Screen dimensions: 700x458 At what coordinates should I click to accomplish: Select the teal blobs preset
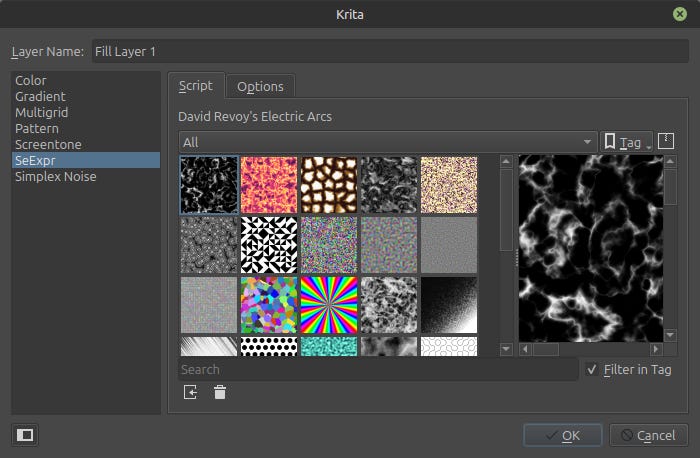tap(329, 346)
